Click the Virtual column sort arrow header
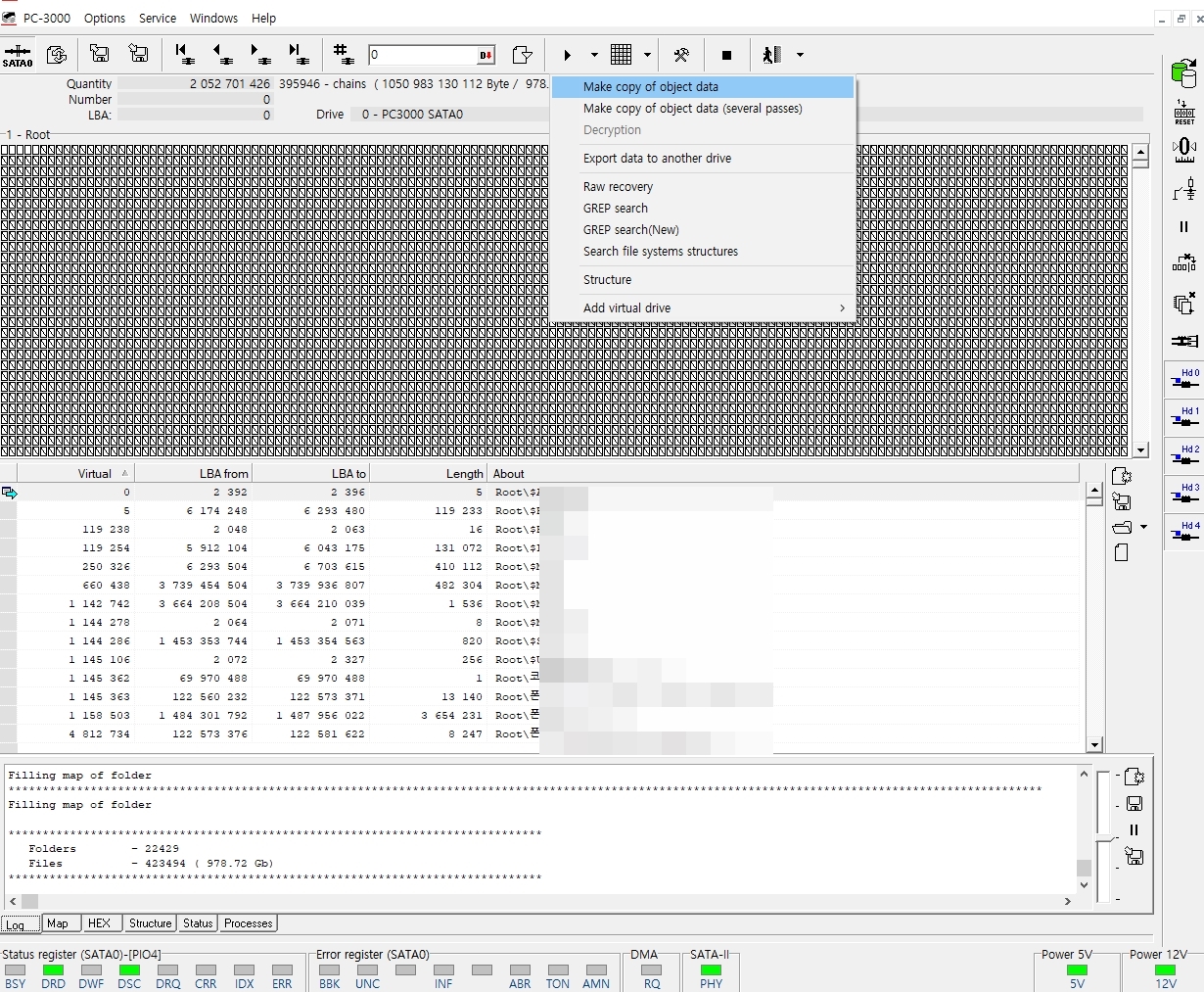 pos(124,473)
